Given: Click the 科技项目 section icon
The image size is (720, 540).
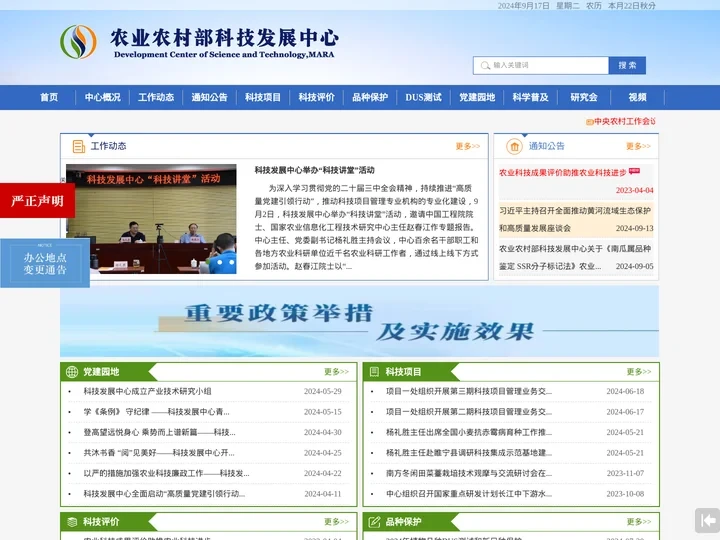Looking at the screenshot, I should pyautogui.click(x=374, y=371).
